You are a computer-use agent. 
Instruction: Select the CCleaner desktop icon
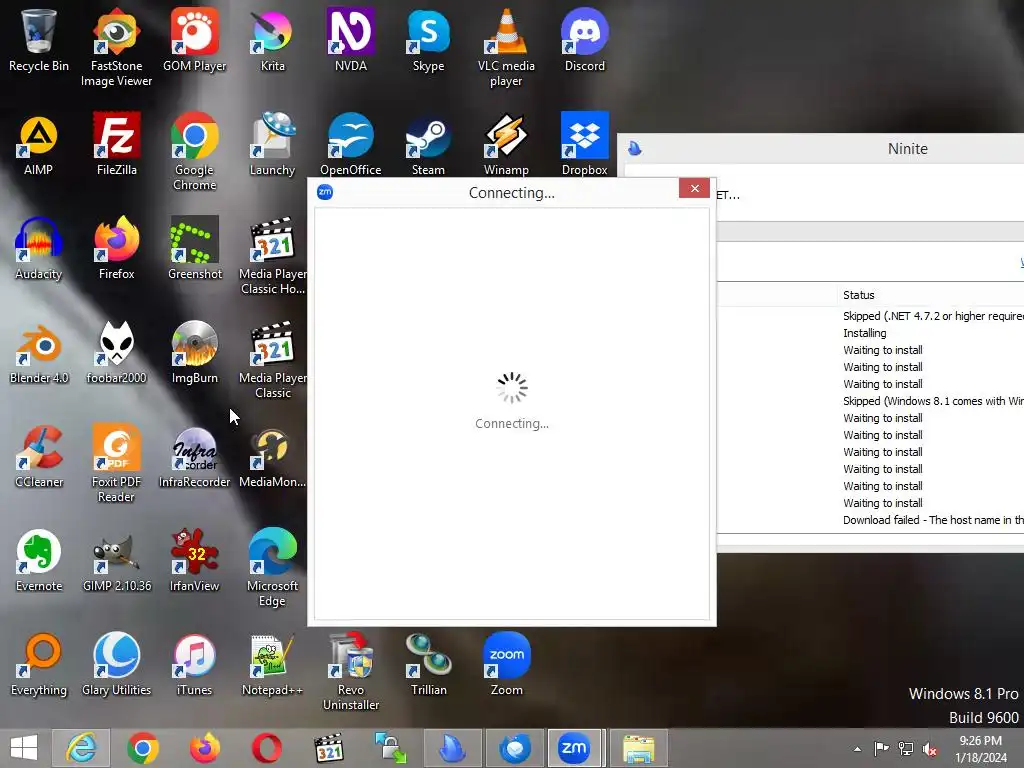click(x=39, y=456)
